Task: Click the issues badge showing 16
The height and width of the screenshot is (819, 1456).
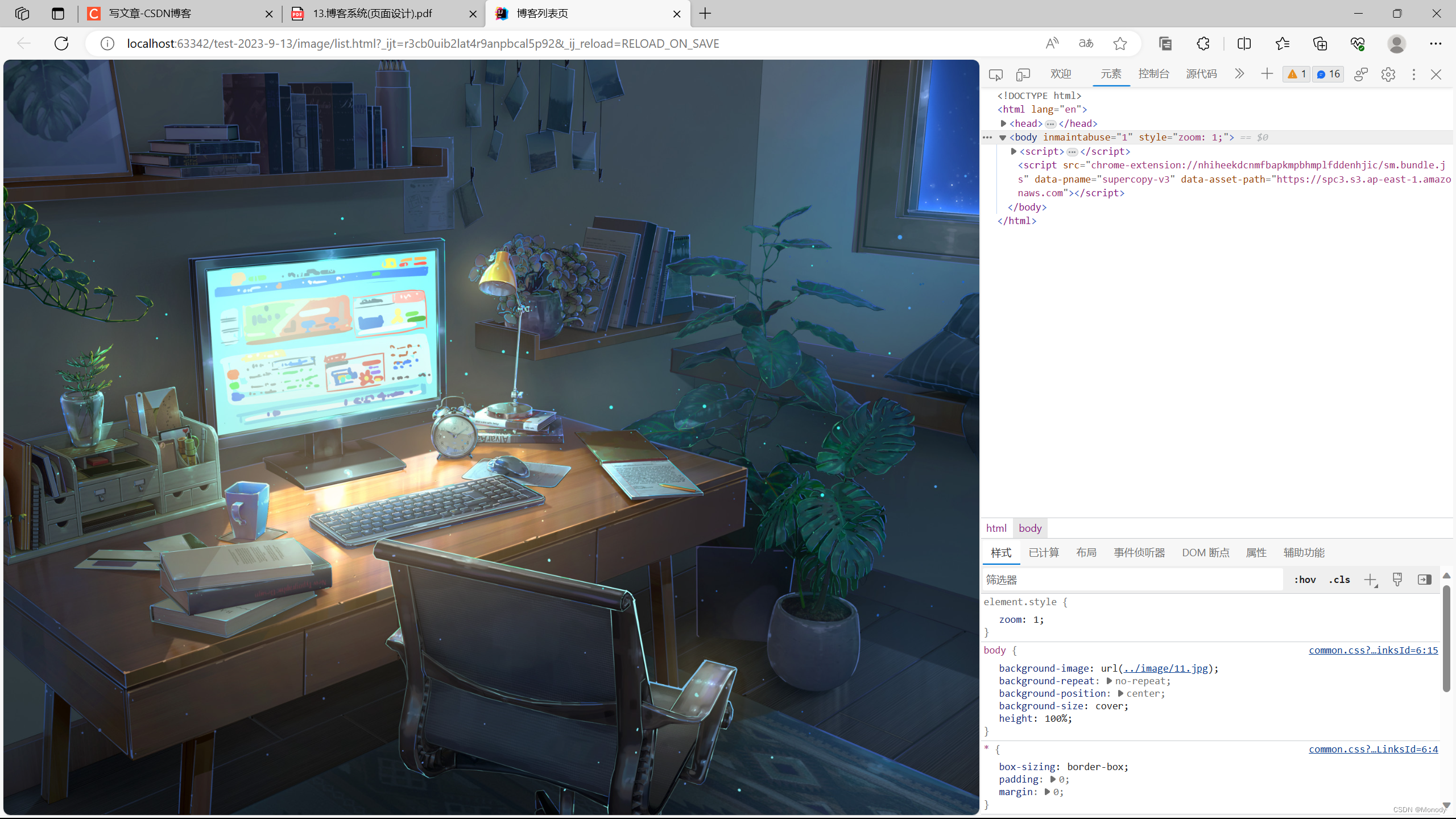Action: (1328, 74)
